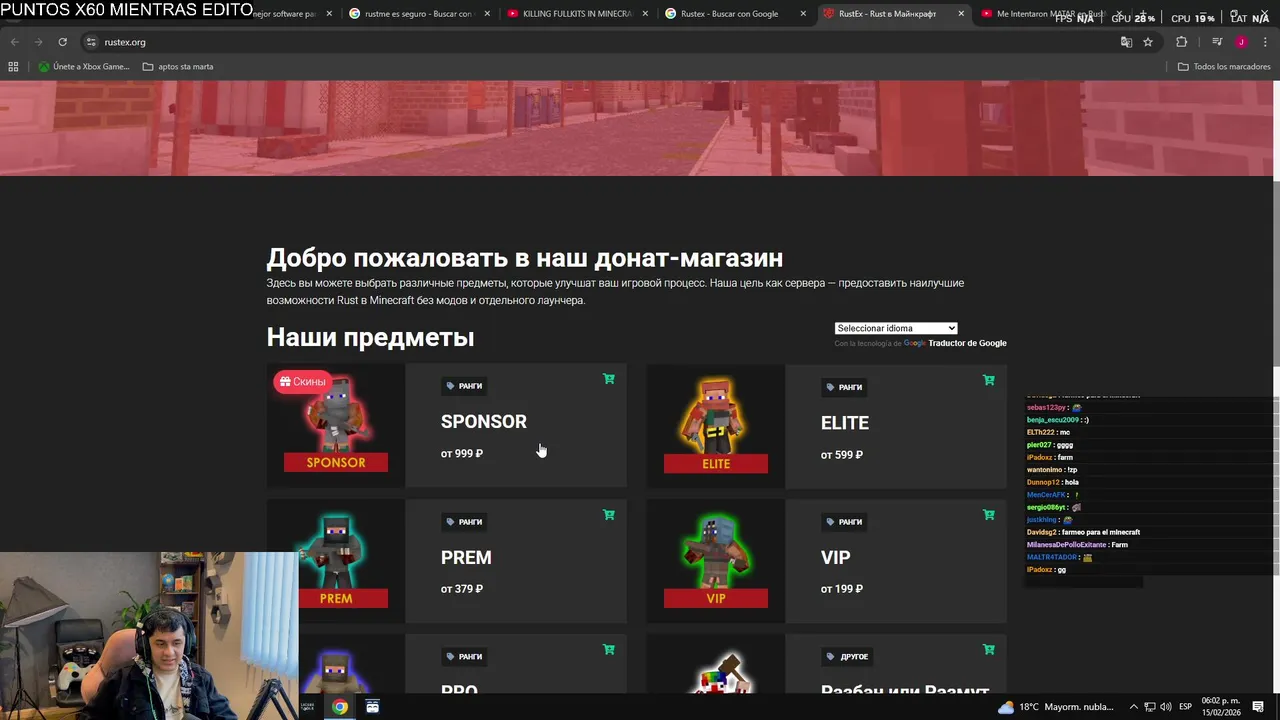
Task: Add SPONSOR rank to cart
Action: point(609,379)
